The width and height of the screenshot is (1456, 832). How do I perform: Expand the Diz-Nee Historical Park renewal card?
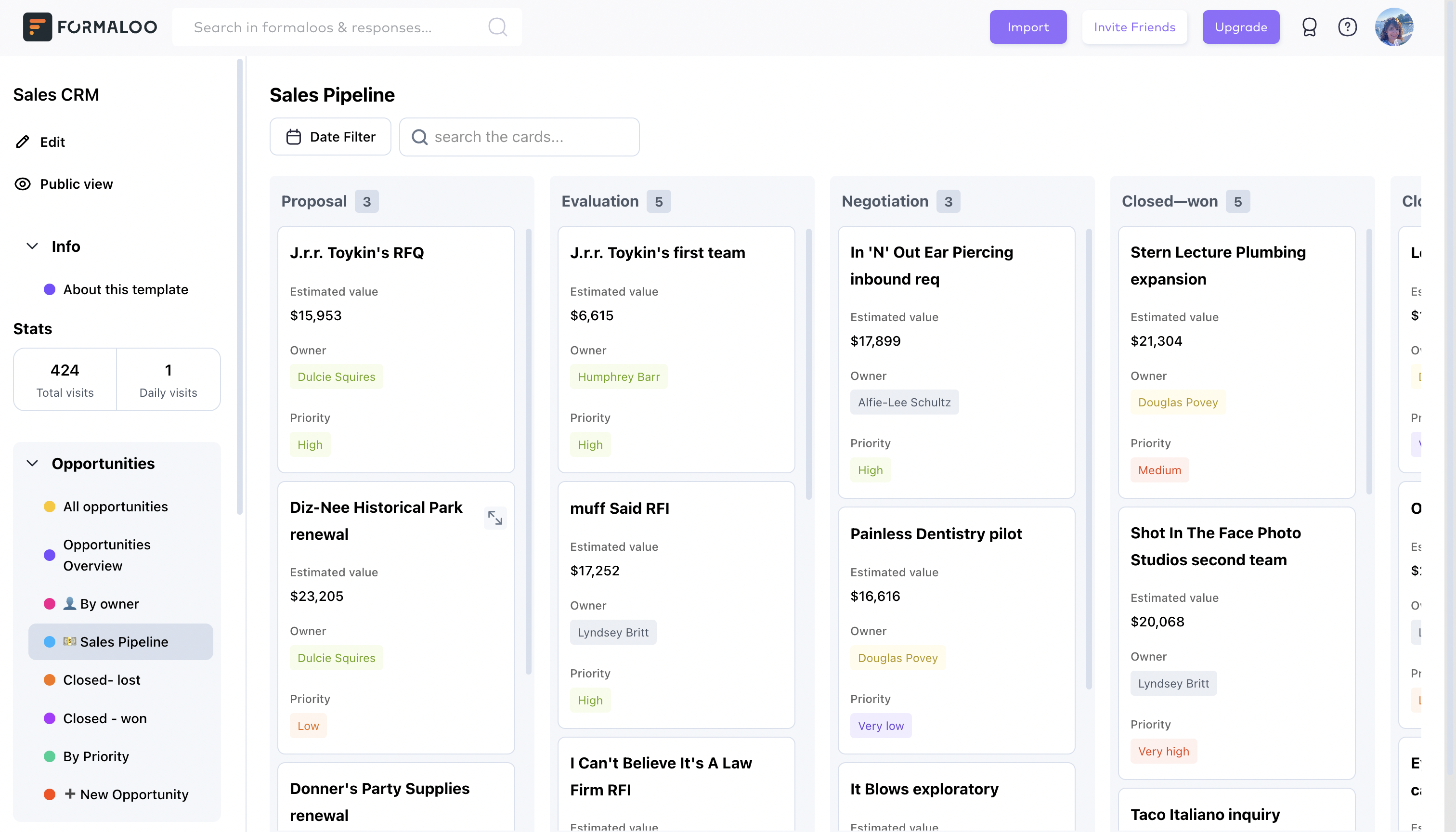pos(495,518)
